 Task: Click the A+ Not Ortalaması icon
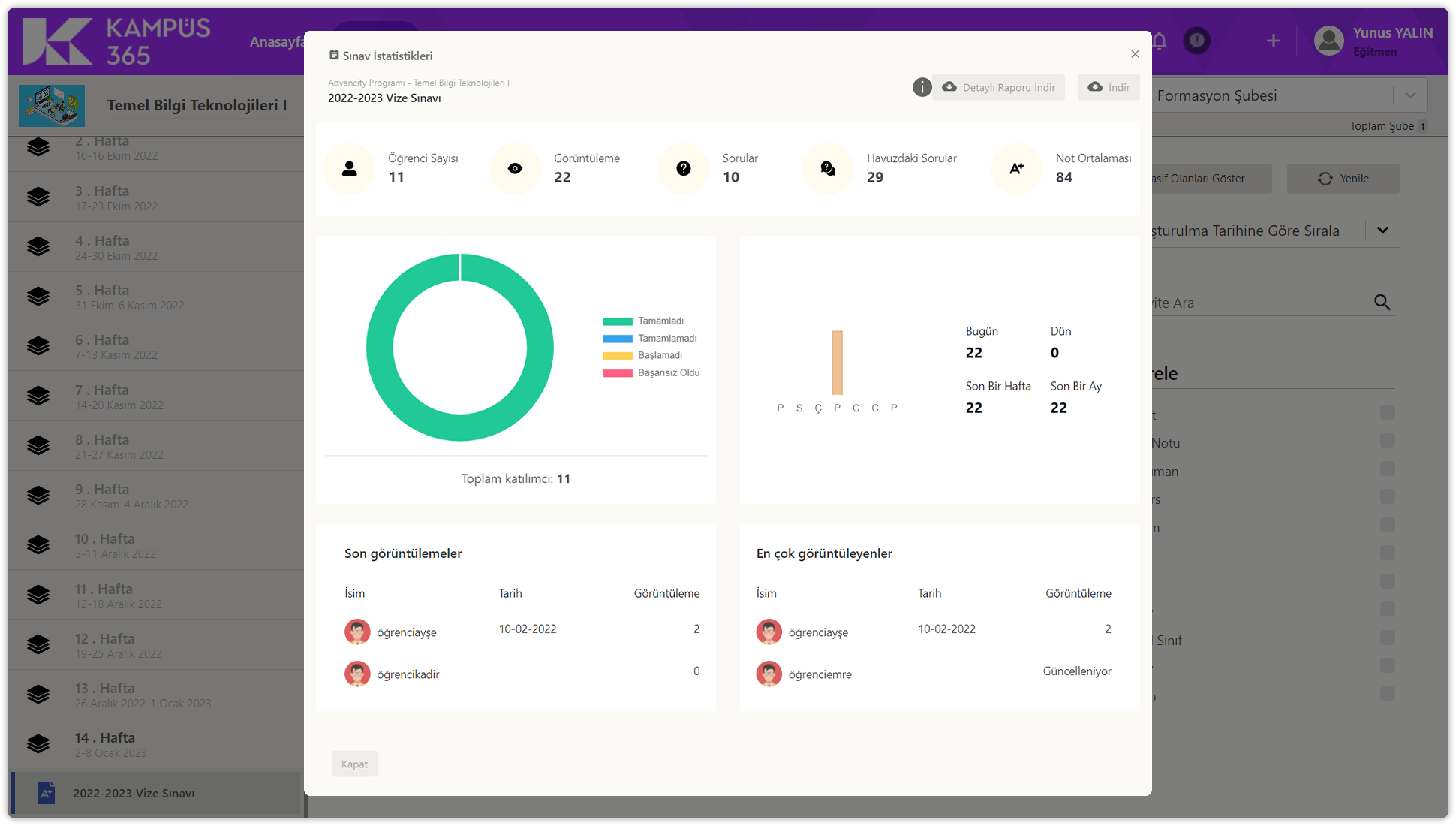pos(1016,168)
